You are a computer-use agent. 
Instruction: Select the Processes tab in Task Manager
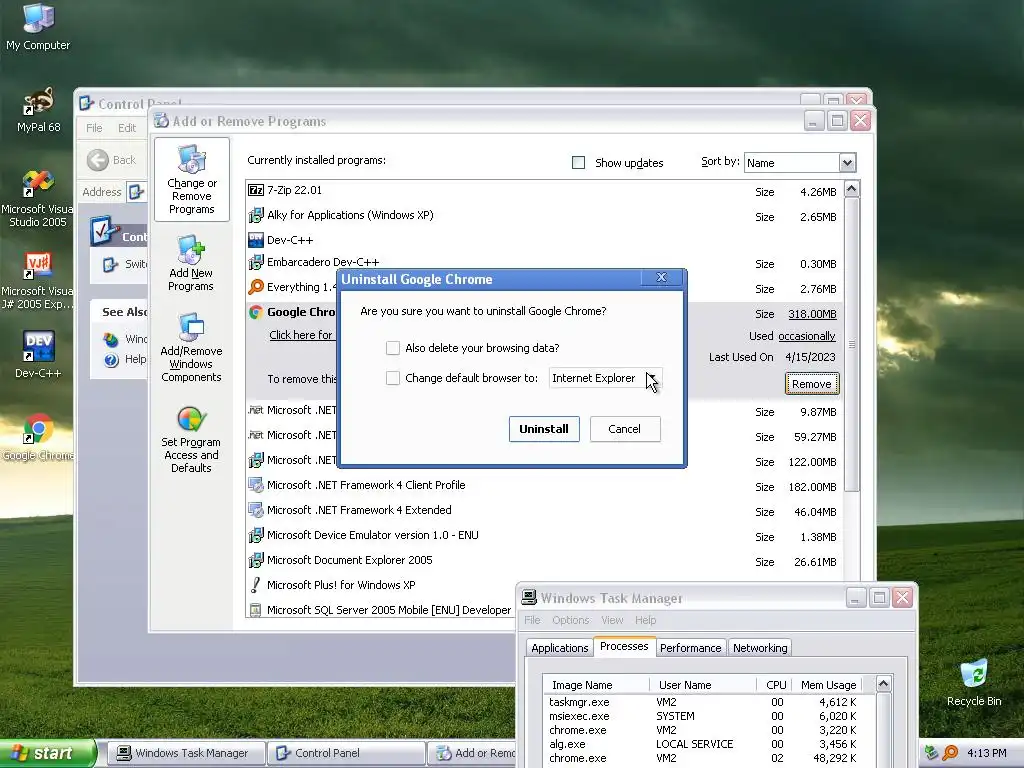624,646
